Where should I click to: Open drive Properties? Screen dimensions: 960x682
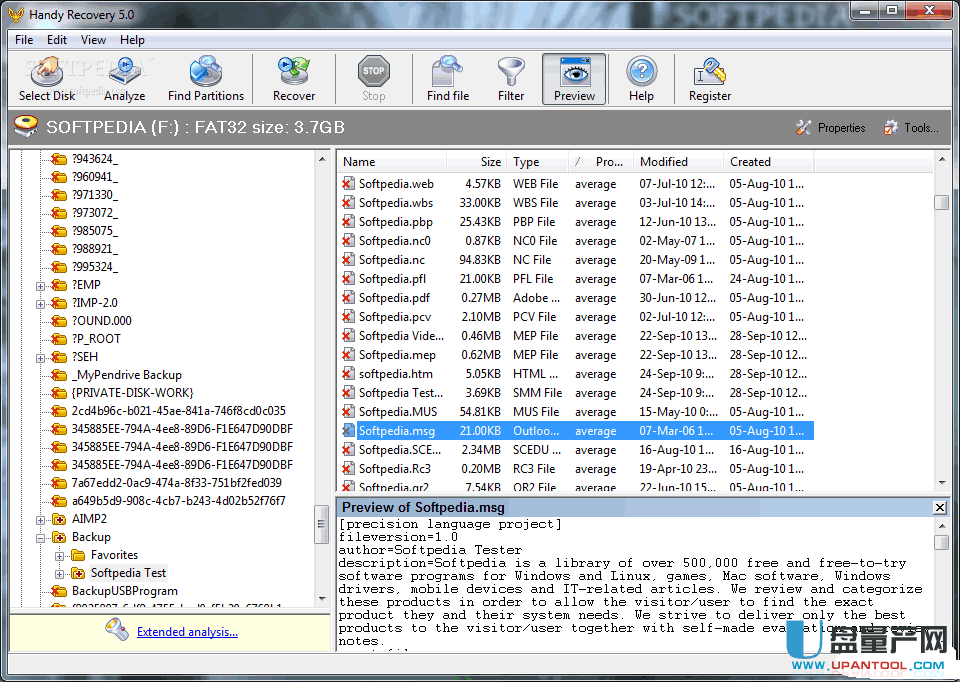(830, 128)
